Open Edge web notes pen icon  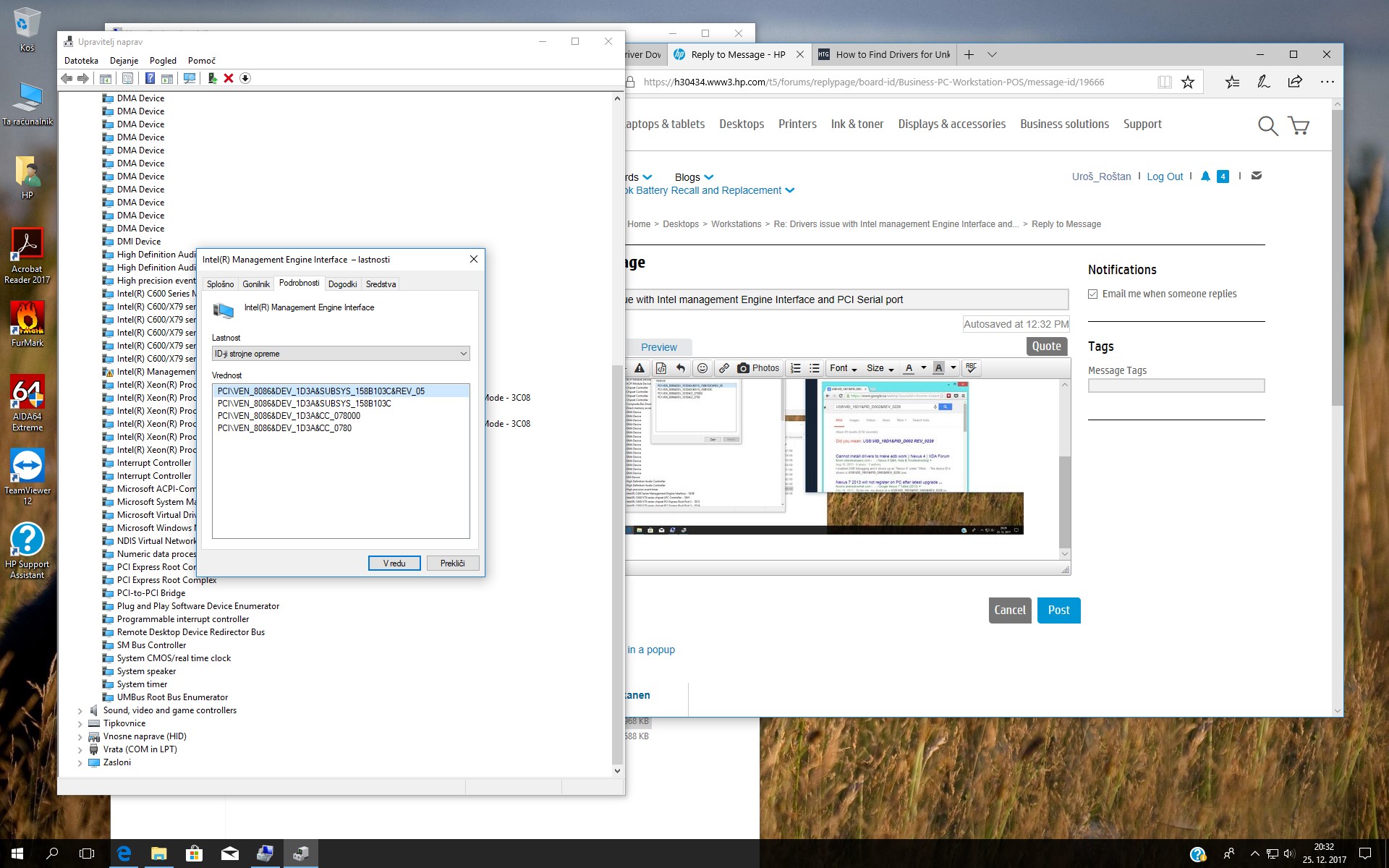[1264, 82]
